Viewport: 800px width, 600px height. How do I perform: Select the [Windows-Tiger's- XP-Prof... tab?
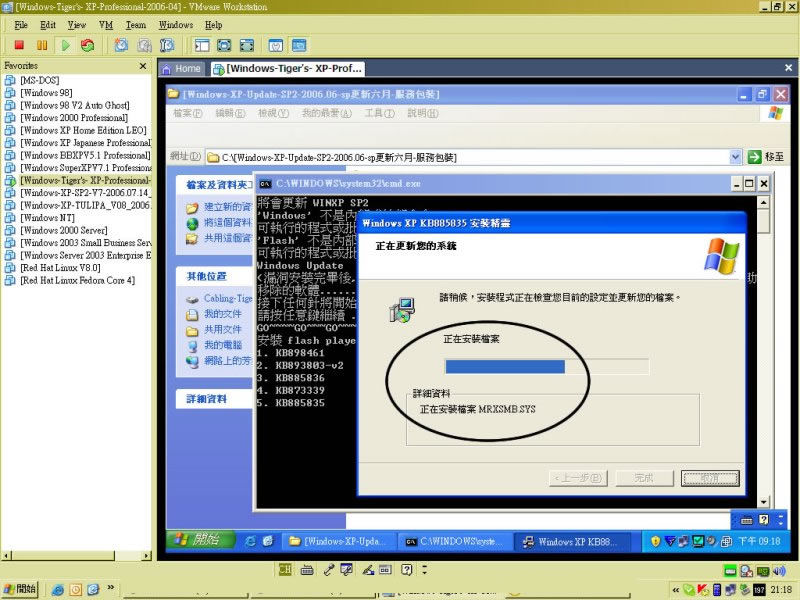point(288,69)
